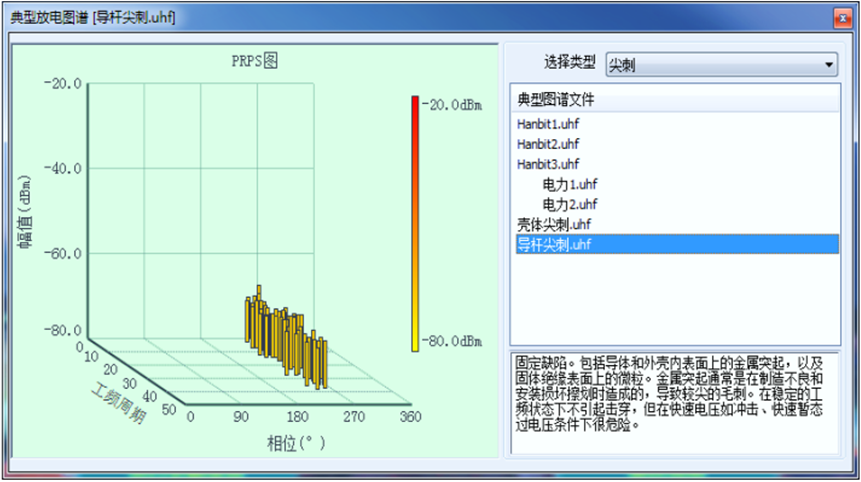861x482 pixels.
Task: Select Hanbit2.uhf in the file list
Action: [548, 144]
